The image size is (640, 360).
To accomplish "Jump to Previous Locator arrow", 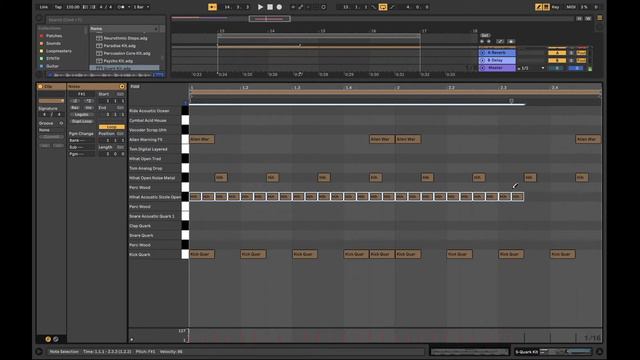I will tap(482, 42).
